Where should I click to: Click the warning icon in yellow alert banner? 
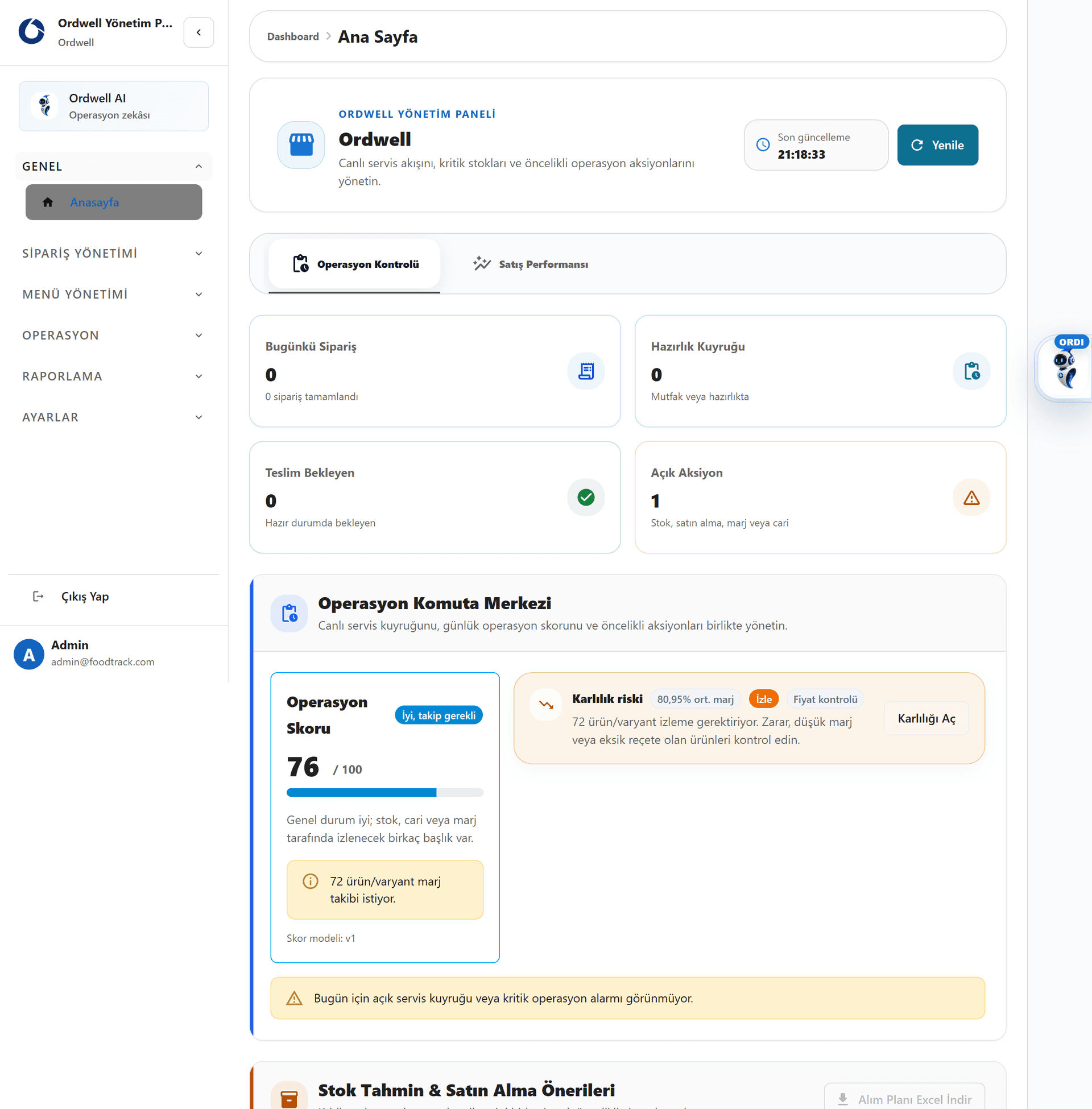pos(294,998)
